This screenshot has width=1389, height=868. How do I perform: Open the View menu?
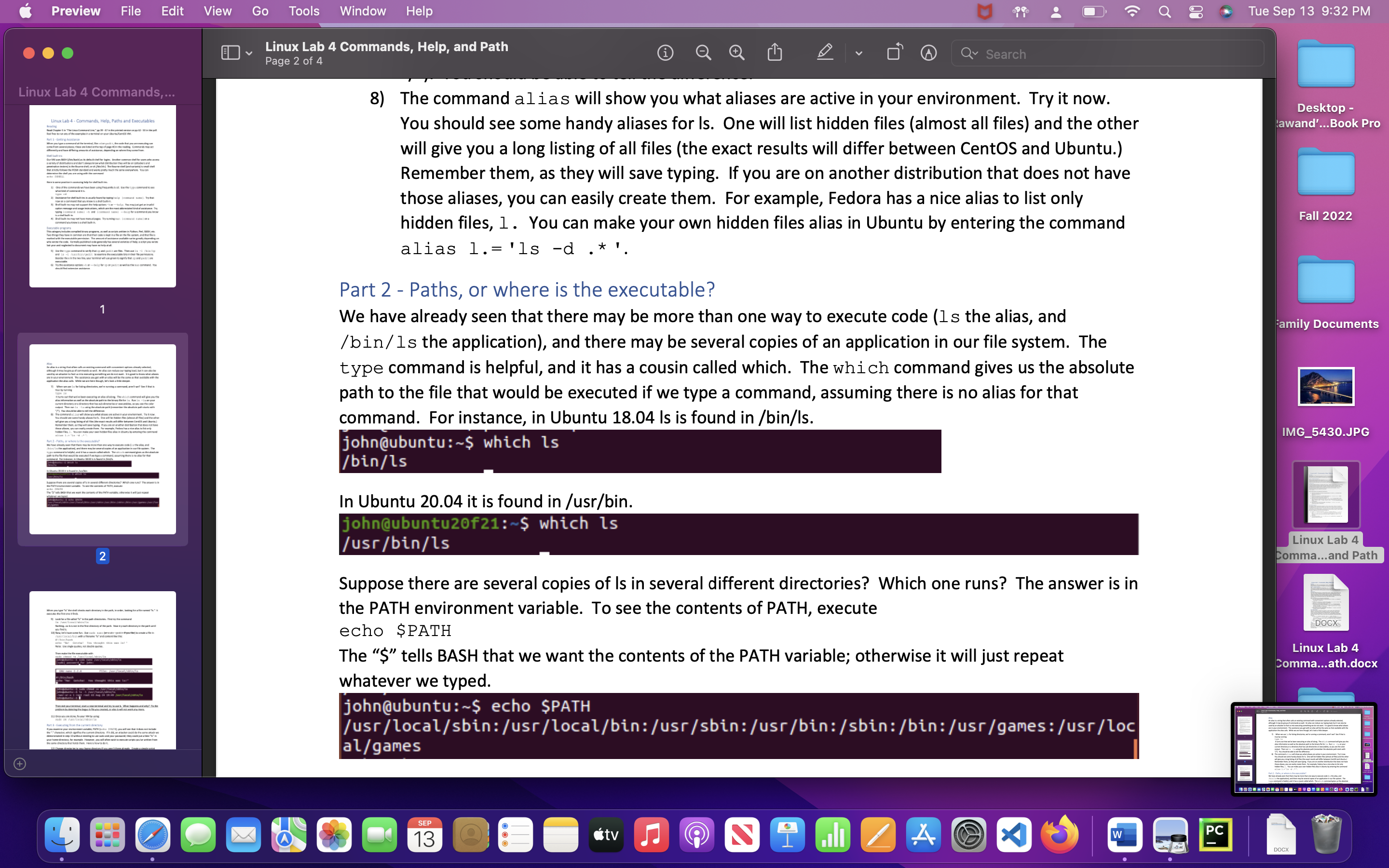pos(217,11)
